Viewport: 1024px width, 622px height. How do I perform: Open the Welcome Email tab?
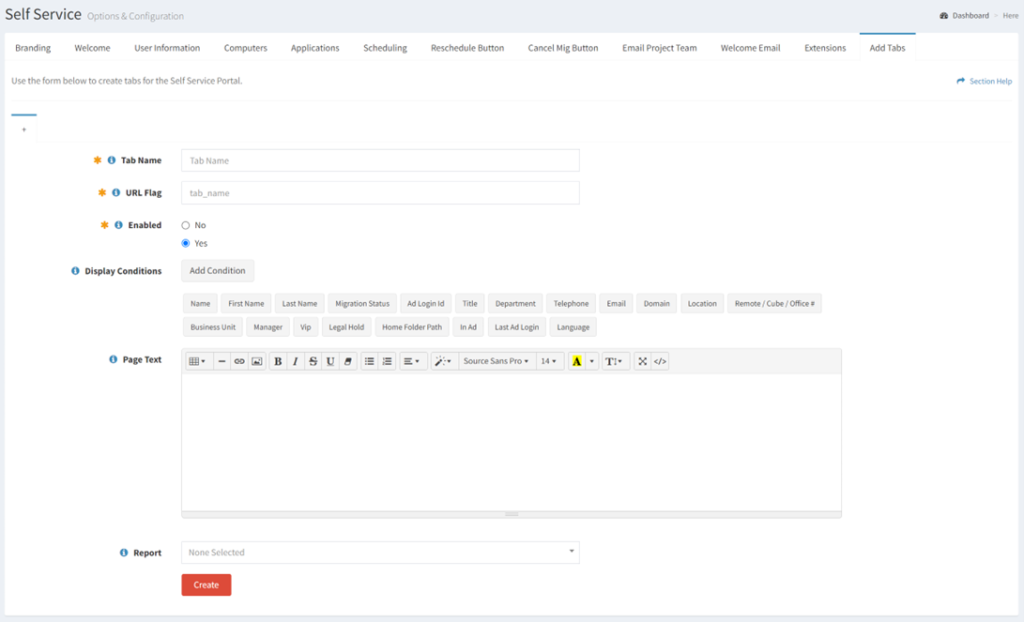click(x=751, y=47)
